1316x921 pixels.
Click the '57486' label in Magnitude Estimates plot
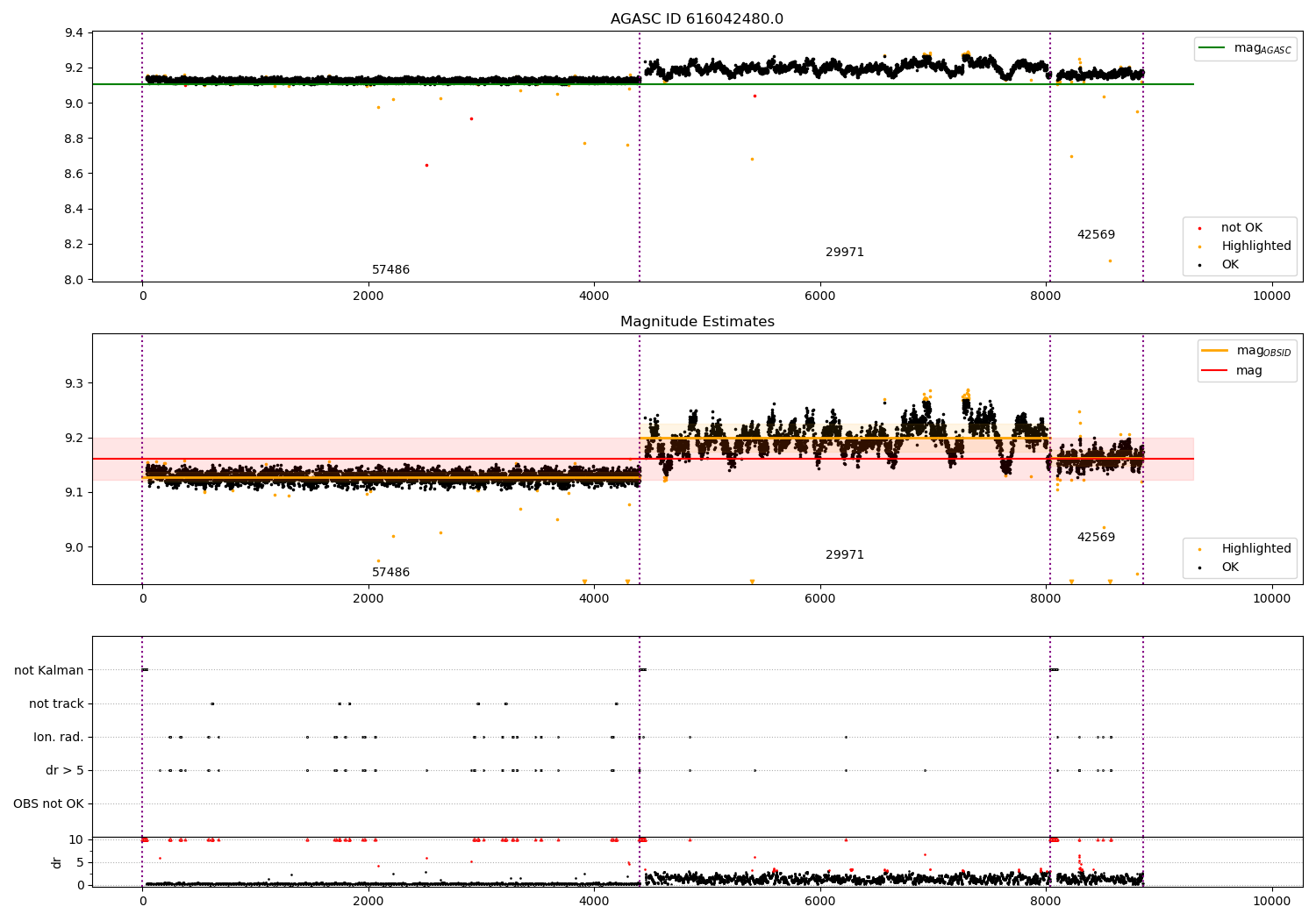coord(390,573)
